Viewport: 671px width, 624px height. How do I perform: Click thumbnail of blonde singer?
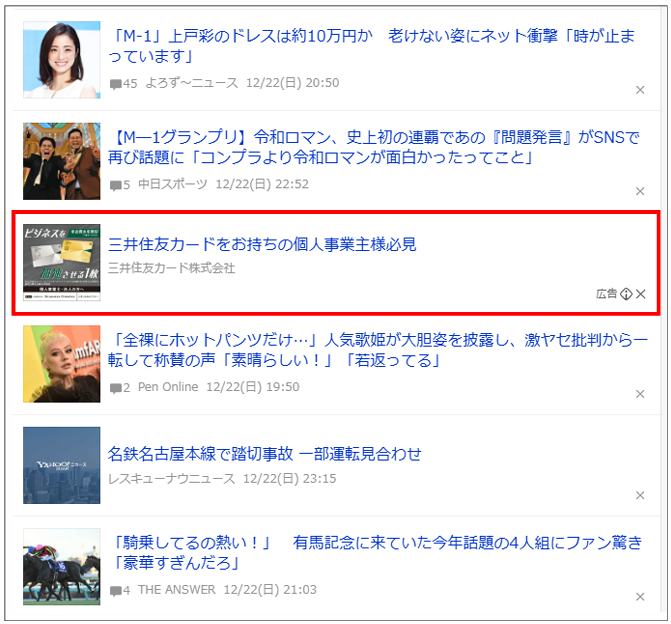point(62,364)
